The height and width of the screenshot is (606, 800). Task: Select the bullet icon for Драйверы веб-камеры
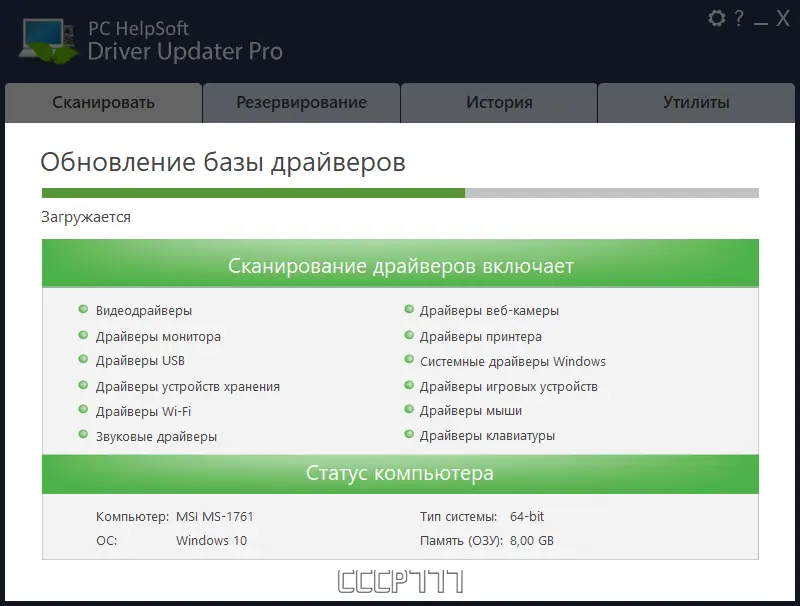409,311
